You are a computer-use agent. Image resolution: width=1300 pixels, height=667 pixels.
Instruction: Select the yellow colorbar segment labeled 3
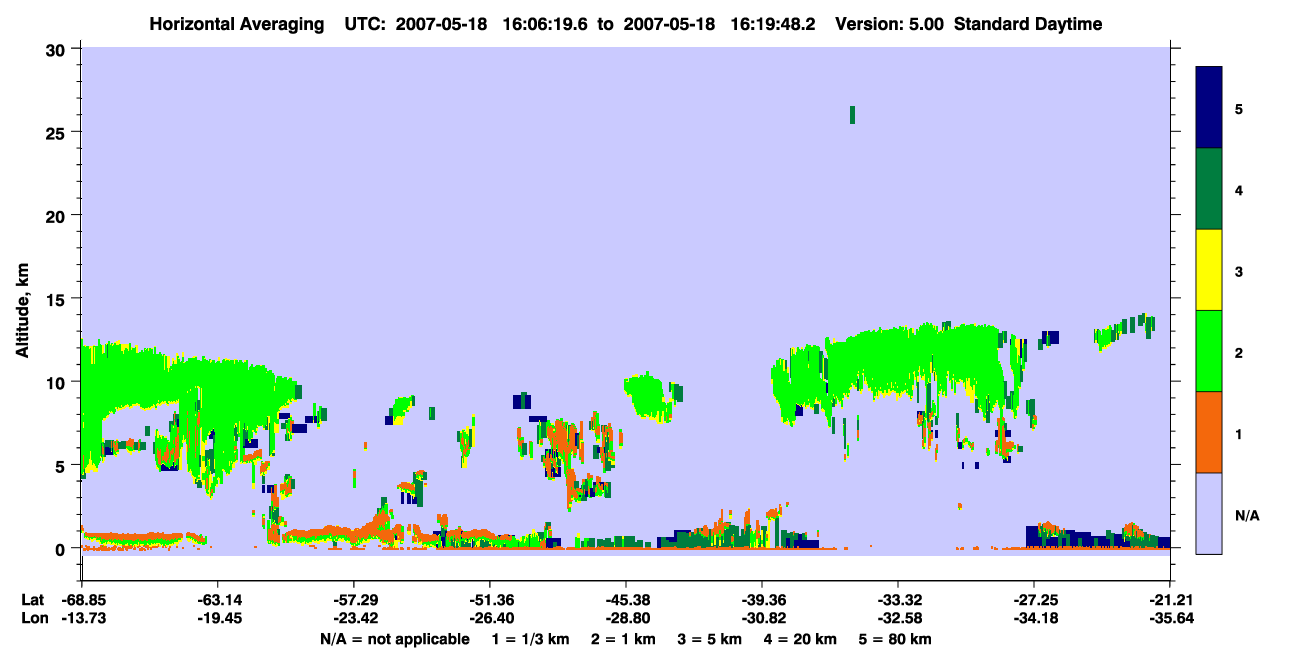click(x=1209, y=270)
